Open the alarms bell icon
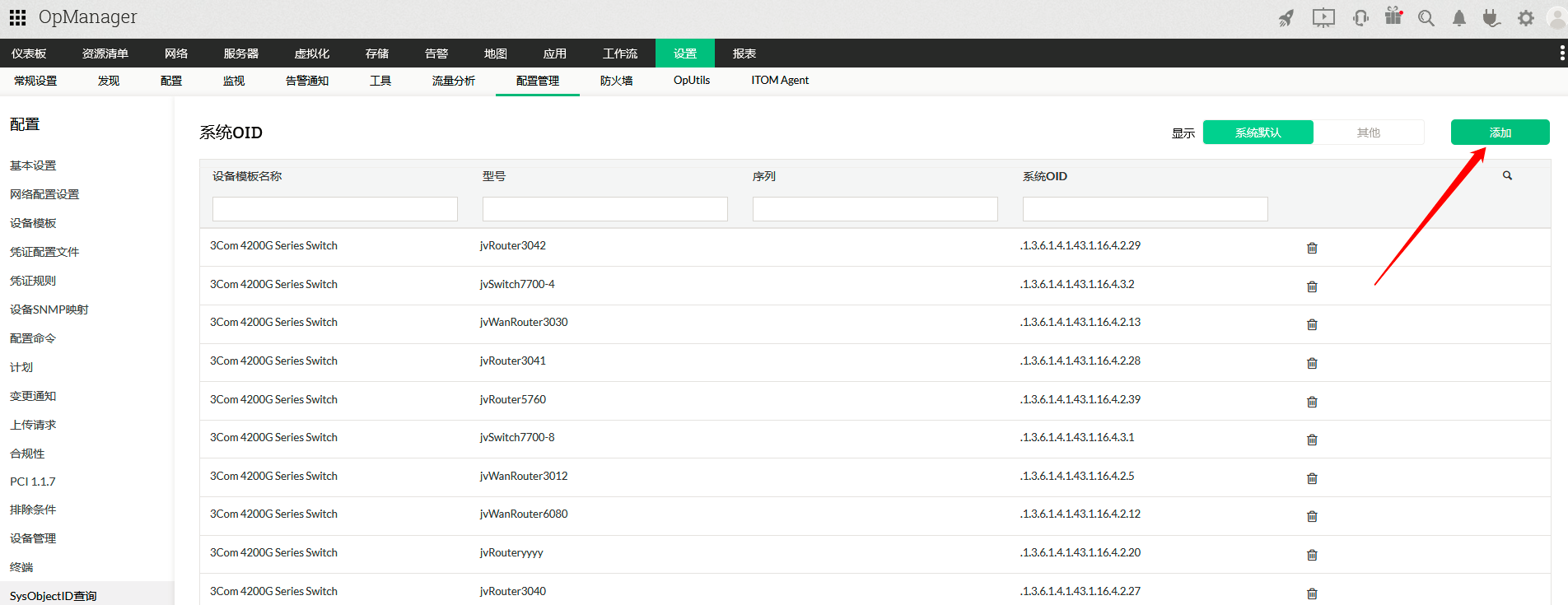 [x=1459, y=18]
